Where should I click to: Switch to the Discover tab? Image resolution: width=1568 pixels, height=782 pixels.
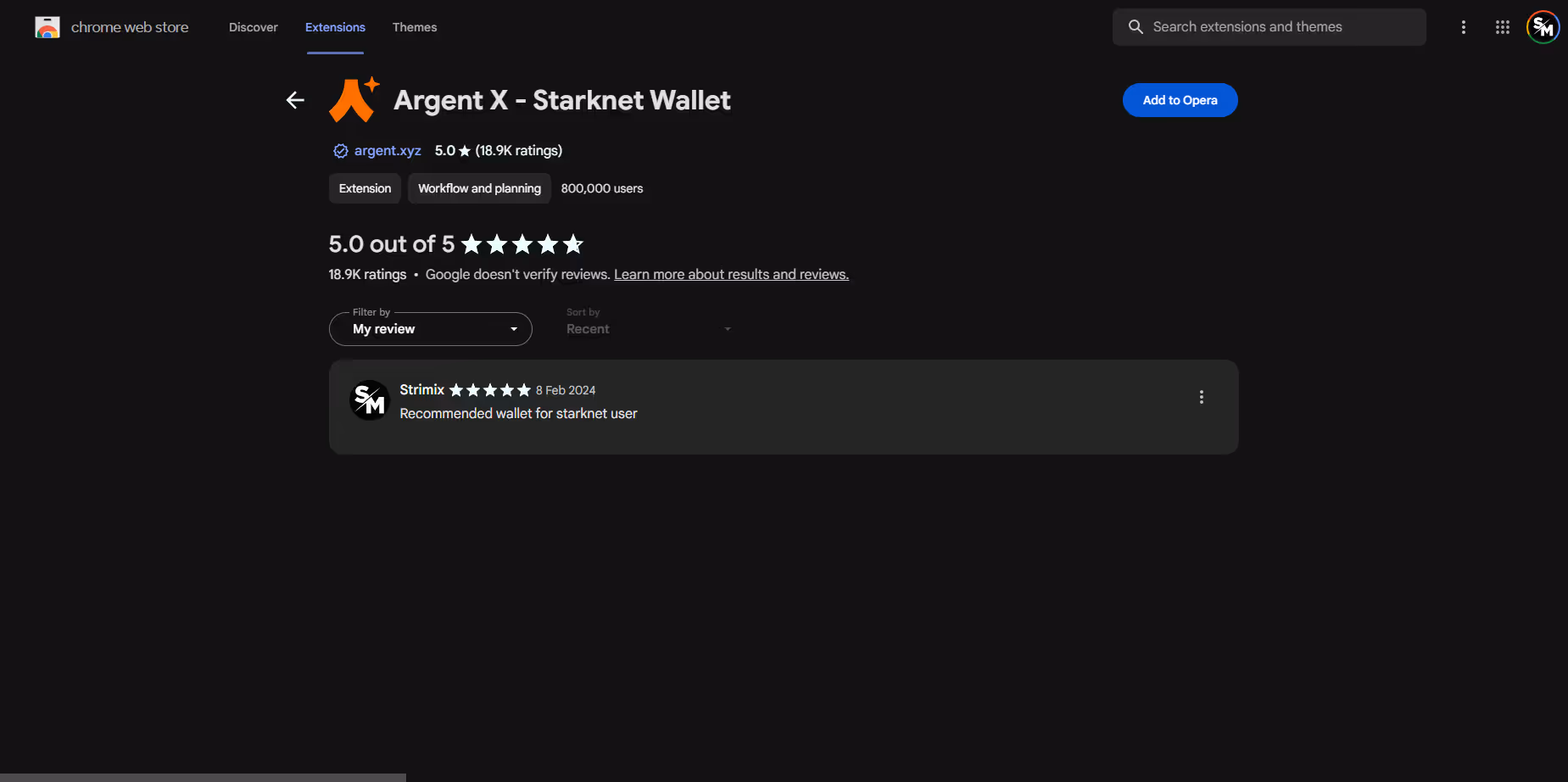click(x=254, y=27)
